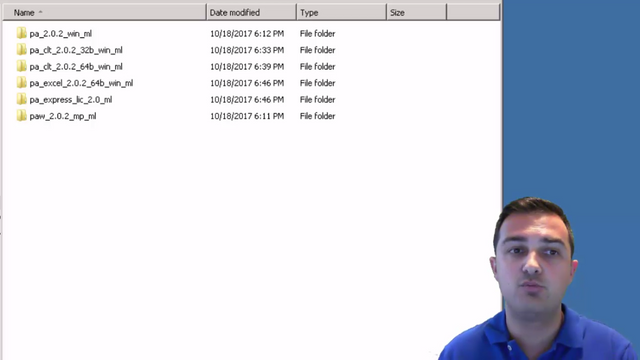
Task: Select the folder name pa_express_lic_2.0_ml
Action: pos(71,100)
